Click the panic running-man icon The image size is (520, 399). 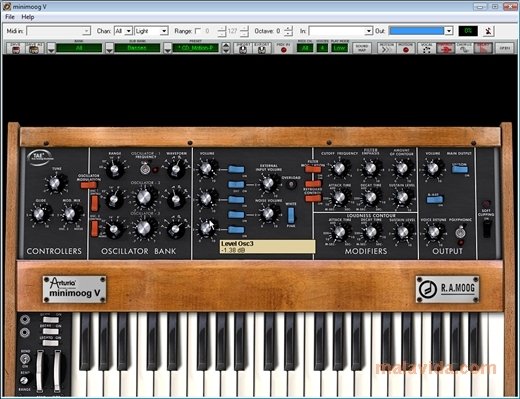[488, 31]
